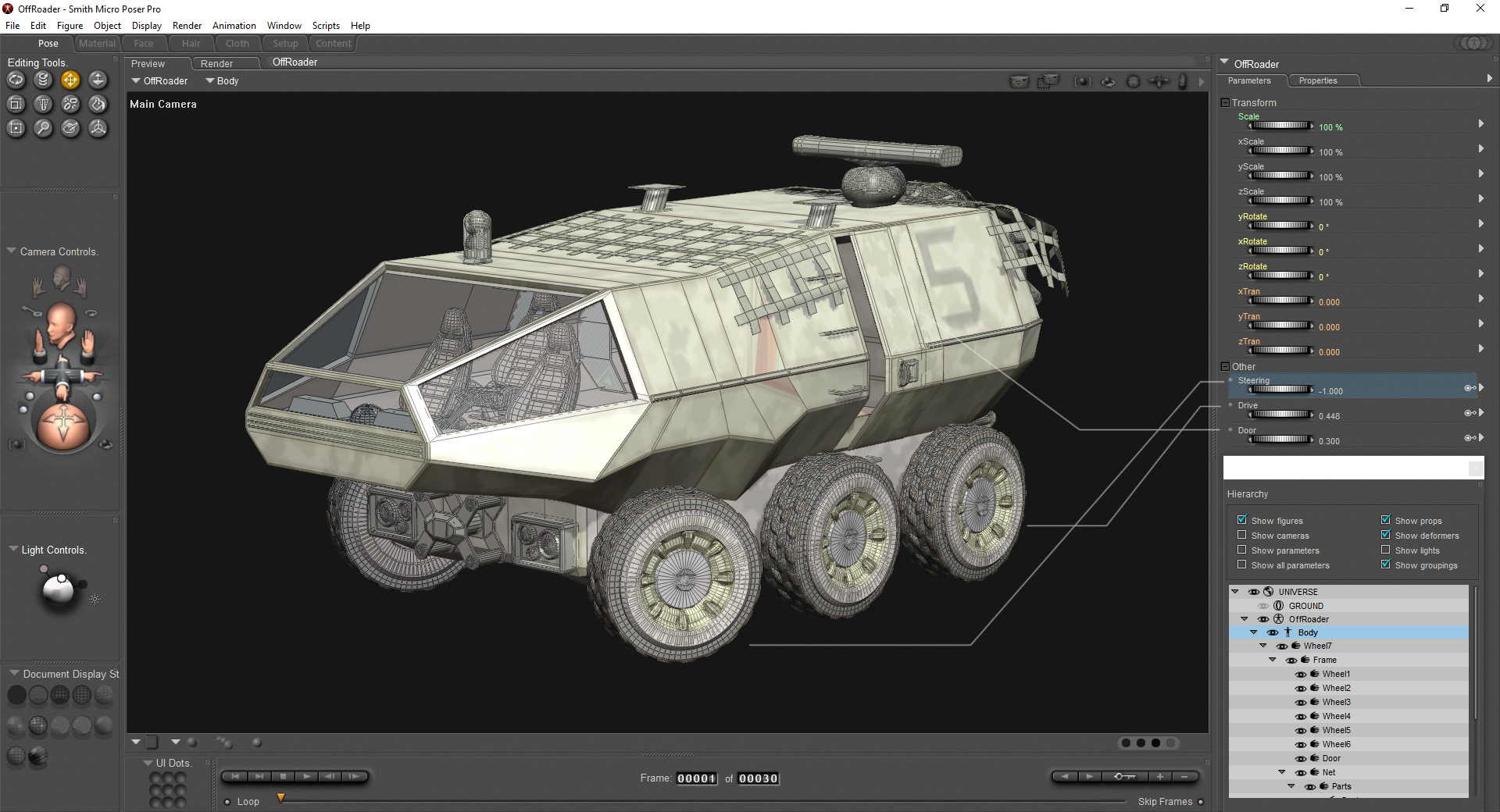
Task: Enable Show lights checkbox
Action: (x=1385, y=550)
